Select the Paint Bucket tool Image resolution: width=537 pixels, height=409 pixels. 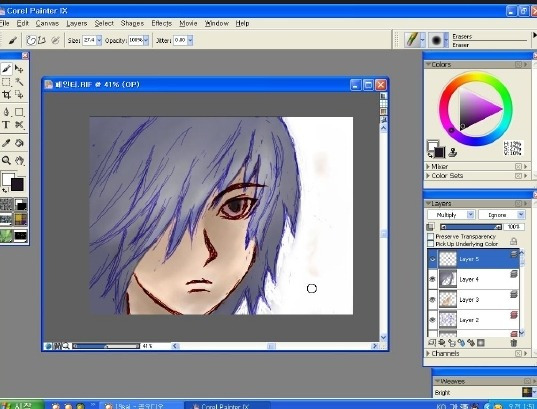coord(20,143)
